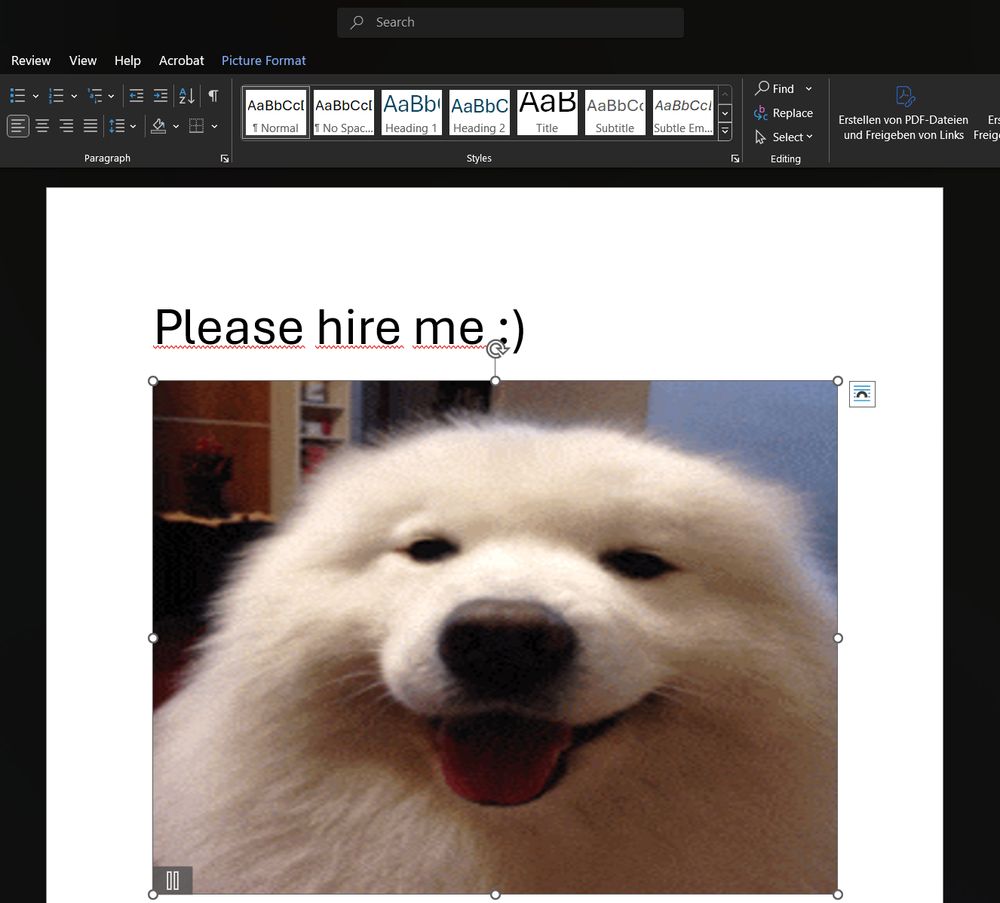1000x903 pixels.
Task: Expand the styles gallery
Action: pyautogui.click(x=725, y=131)
